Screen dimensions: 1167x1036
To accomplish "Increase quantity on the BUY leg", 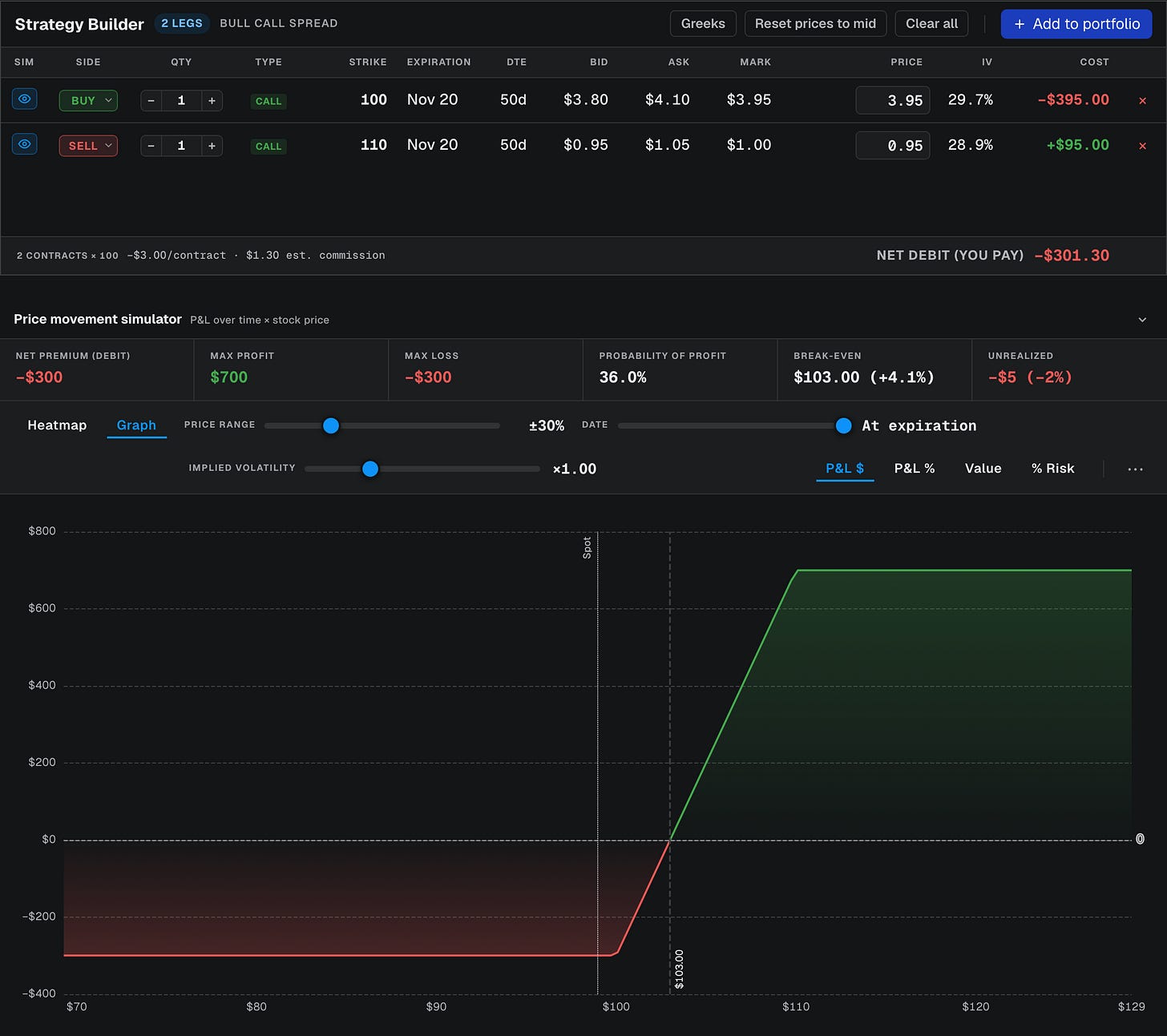I will coord(212,100).
